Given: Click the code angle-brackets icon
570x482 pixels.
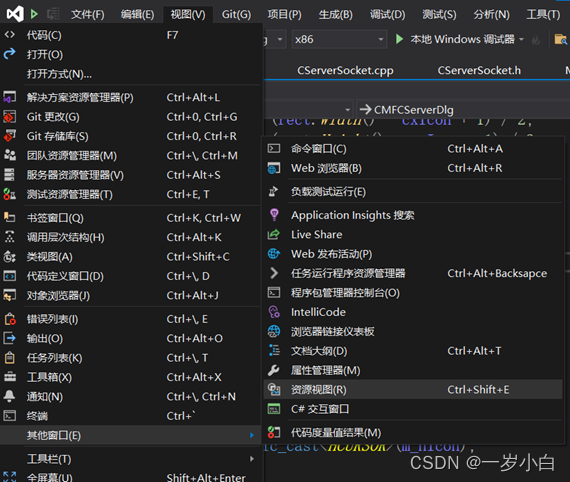Looking at the screenshot, I should [9, 35].
